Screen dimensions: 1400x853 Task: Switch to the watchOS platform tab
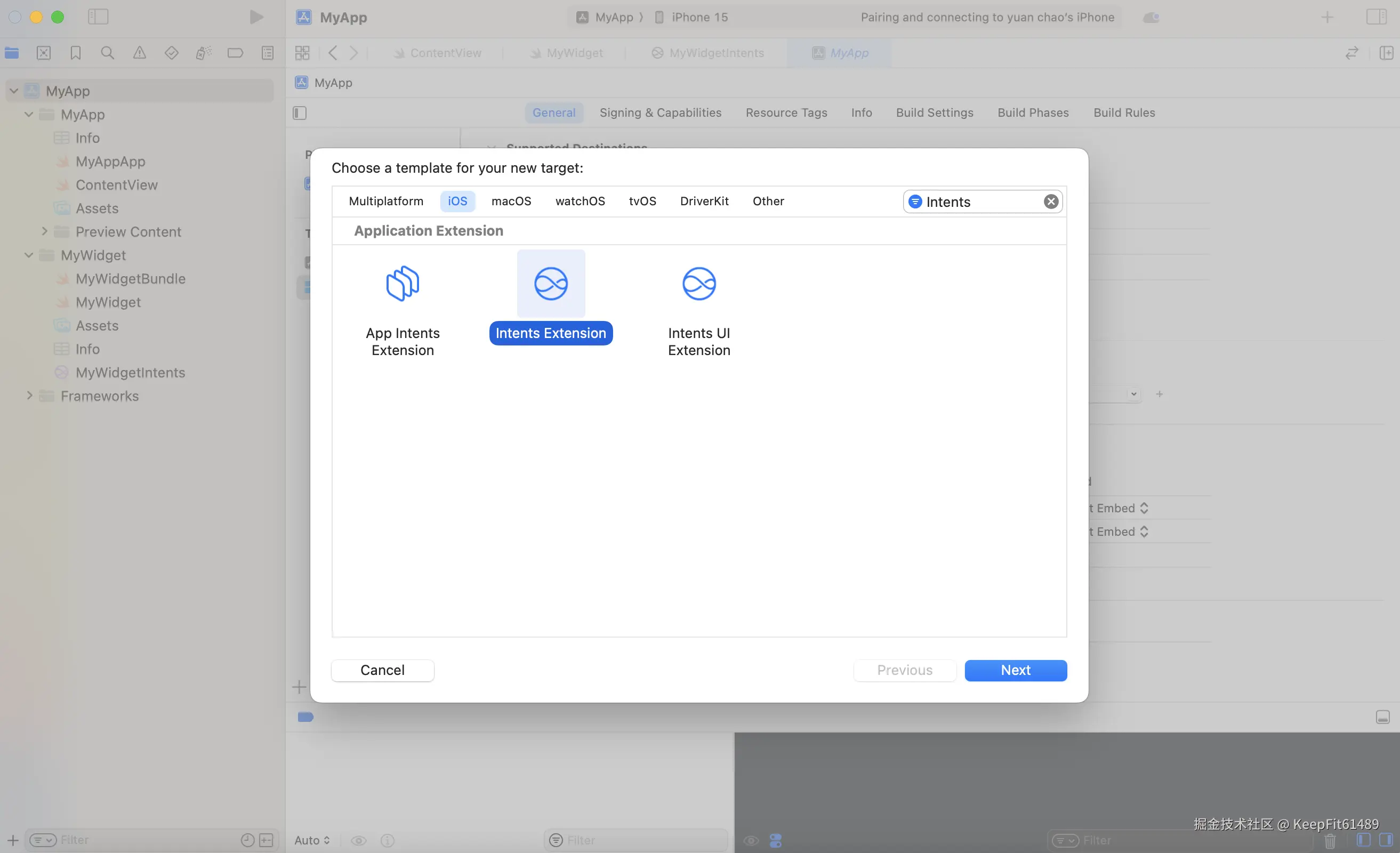580,201
